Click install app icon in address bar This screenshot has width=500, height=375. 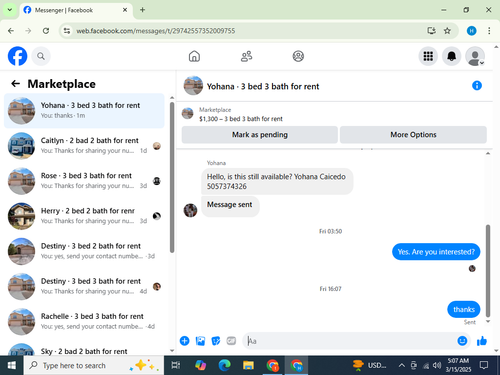coord(431,31)
